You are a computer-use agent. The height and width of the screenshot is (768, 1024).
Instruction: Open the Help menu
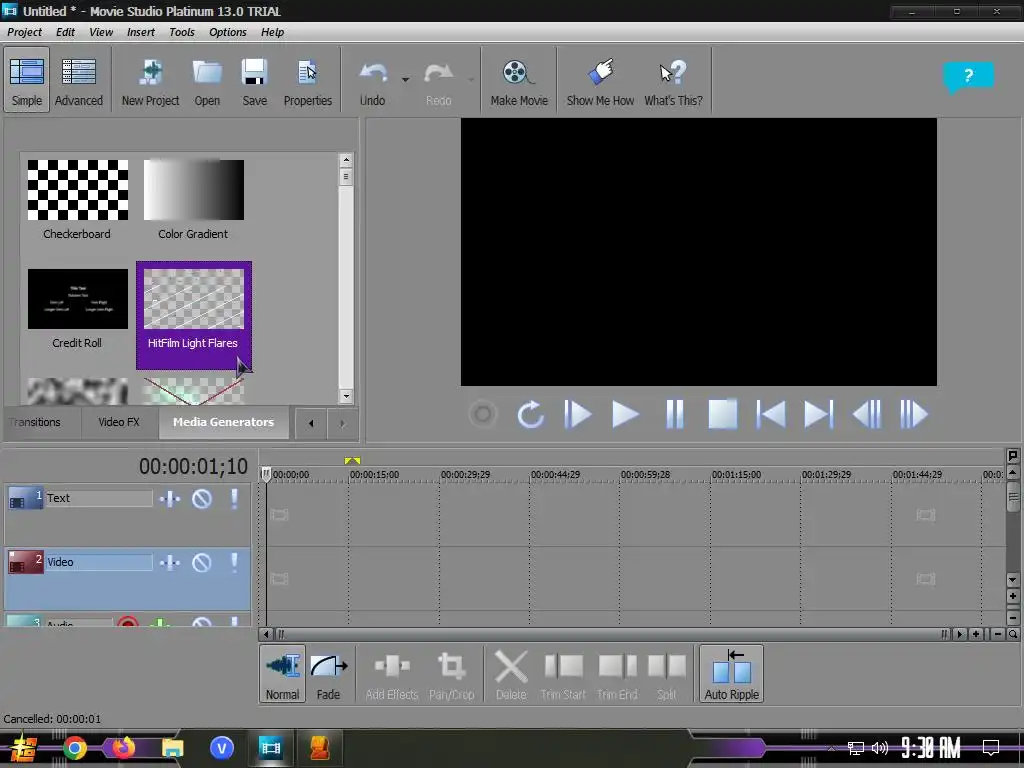coord(272,32)
